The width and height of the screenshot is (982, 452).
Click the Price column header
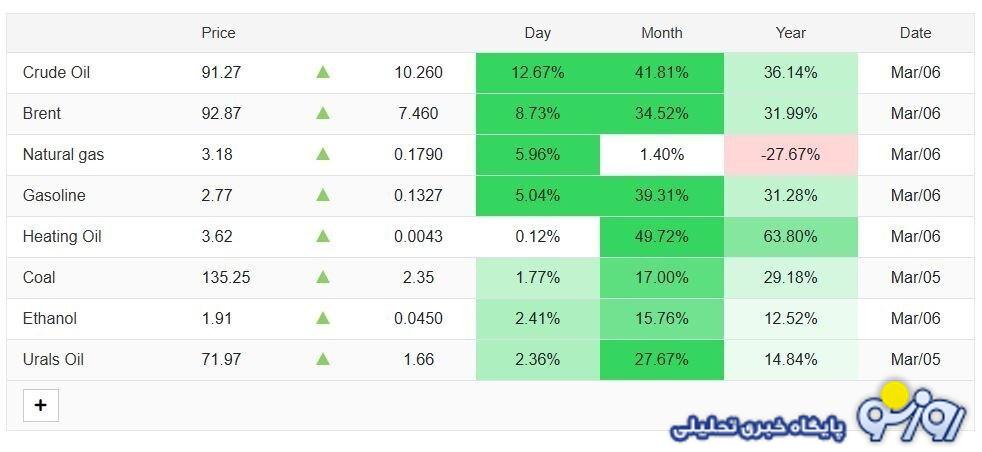coord(218,33)
